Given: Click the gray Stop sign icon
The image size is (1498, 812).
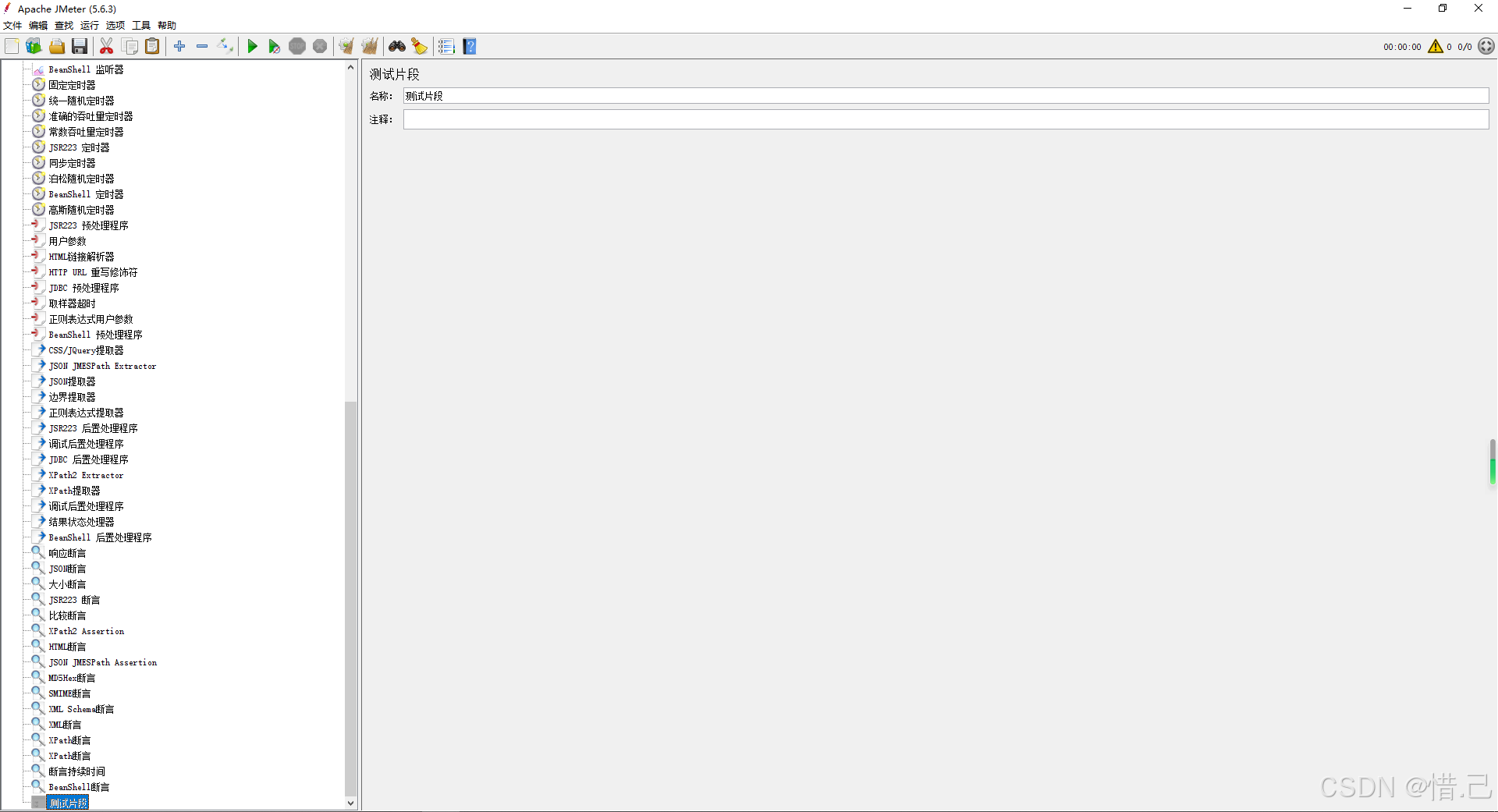Looking at the screenshot, I should [x=297, y=47].
